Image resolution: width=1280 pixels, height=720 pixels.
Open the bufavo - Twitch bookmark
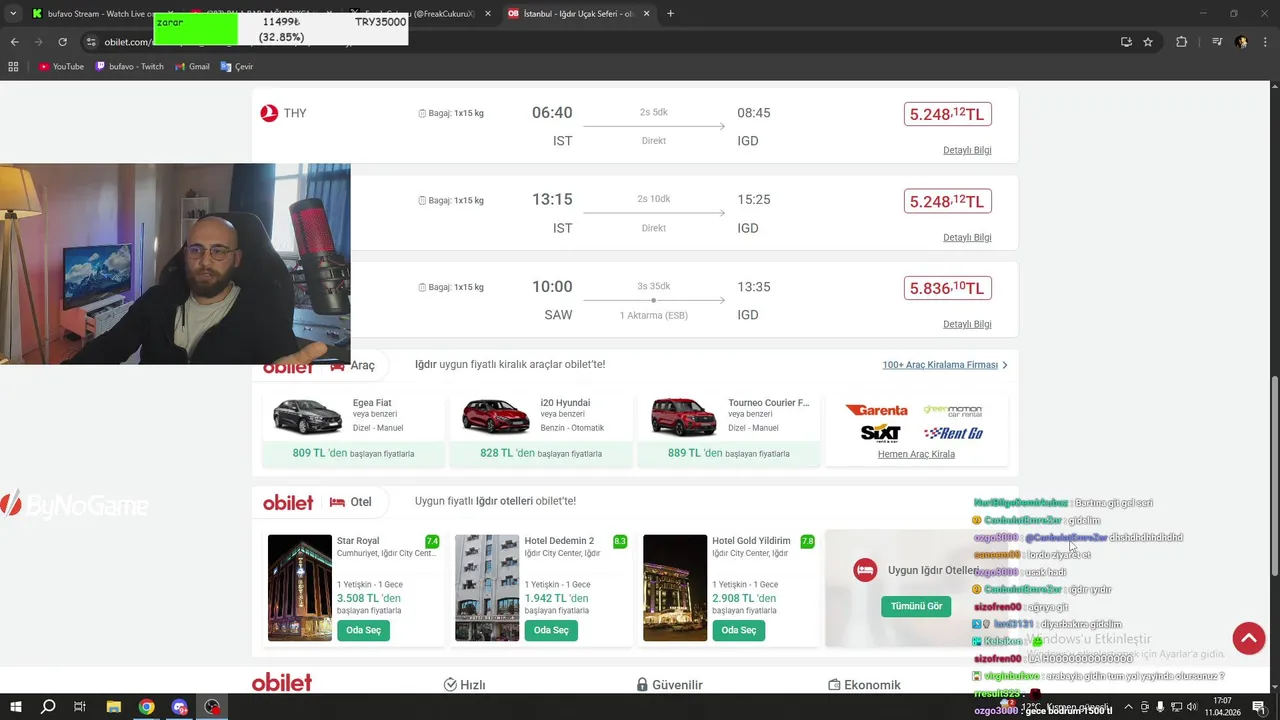129,66
